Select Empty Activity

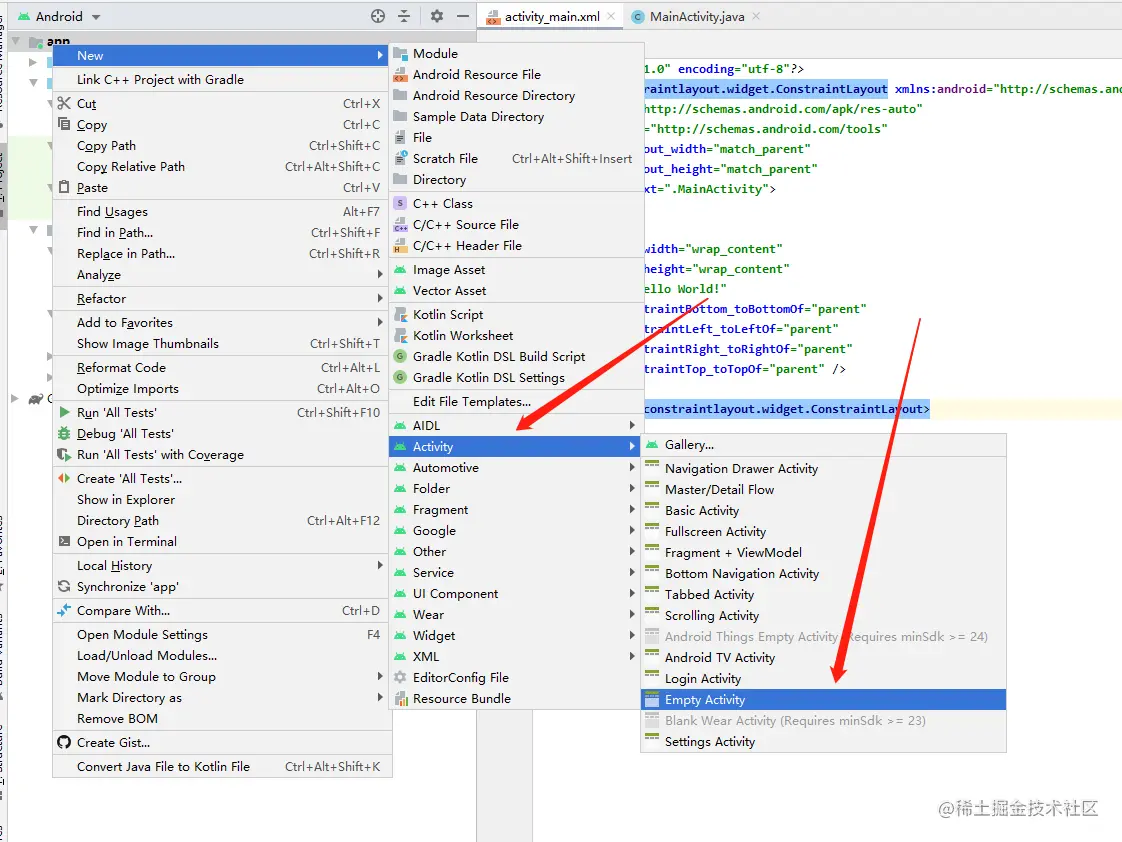coord(824,700)
